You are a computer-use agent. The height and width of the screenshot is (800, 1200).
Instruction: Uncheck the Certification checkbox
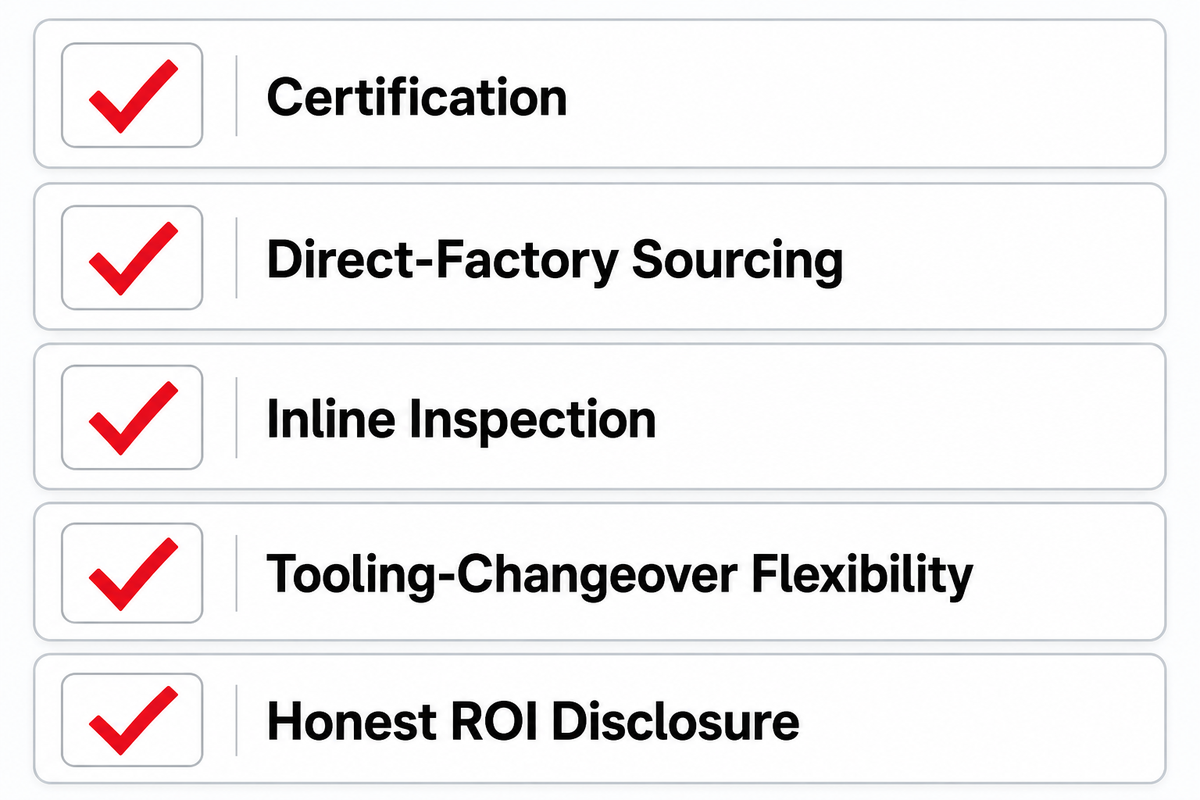[x=132, y=95]
